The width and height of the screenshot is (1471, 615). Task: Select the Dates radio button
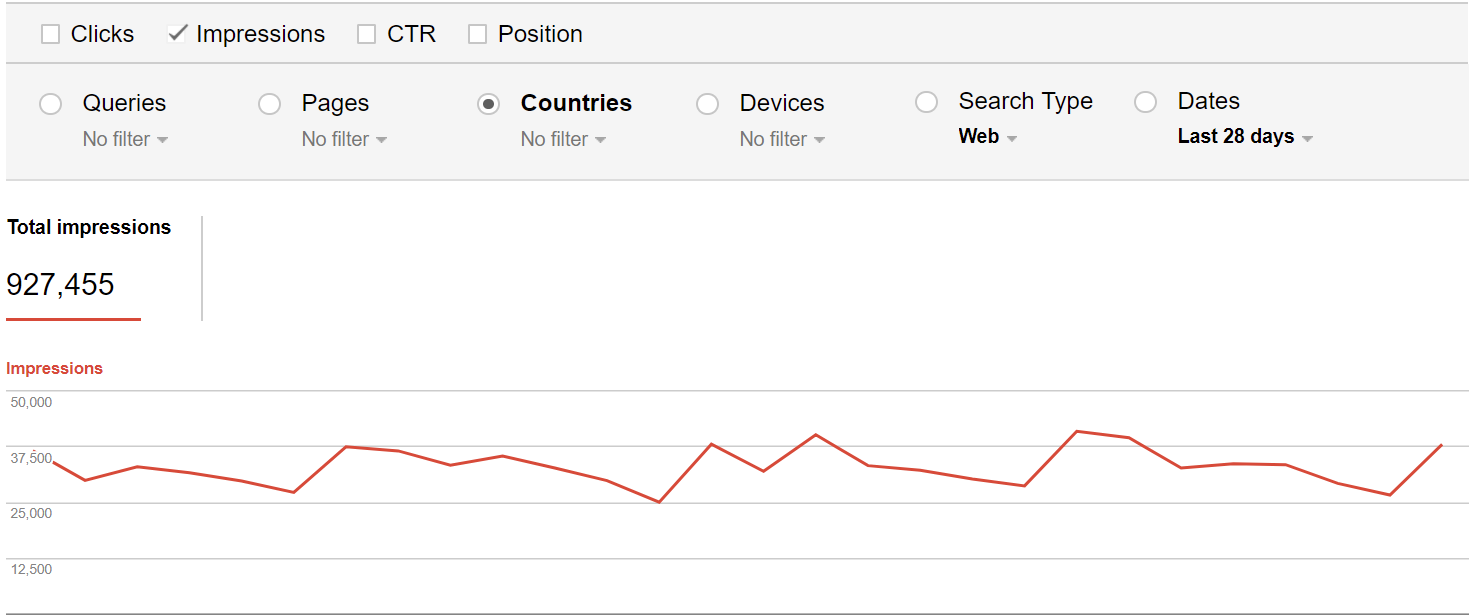(1146, 102)
